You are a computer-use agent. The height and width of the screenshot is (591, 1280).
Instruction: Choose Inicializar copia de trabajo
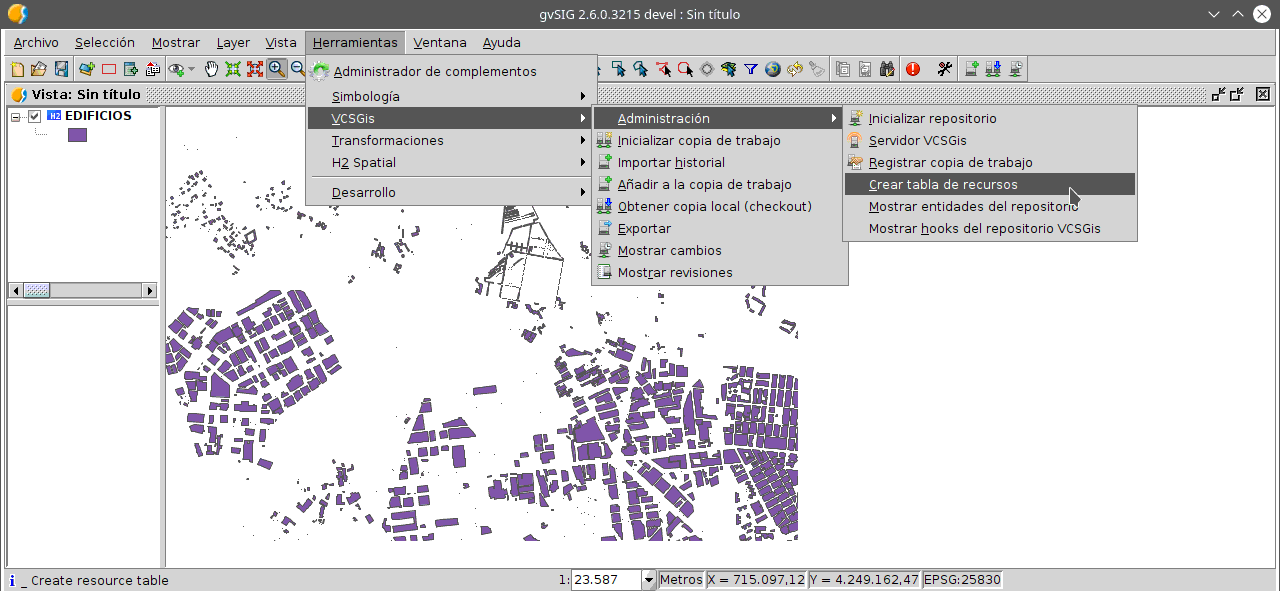tap(720, 140)
